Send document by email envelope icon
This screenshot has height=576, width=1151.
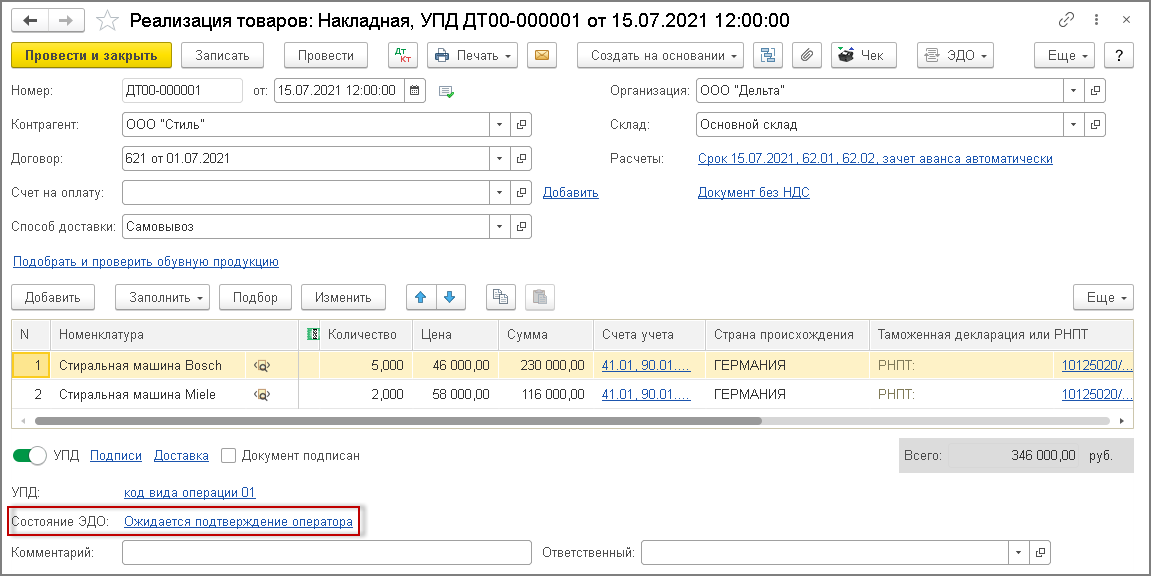coord(542,55)
